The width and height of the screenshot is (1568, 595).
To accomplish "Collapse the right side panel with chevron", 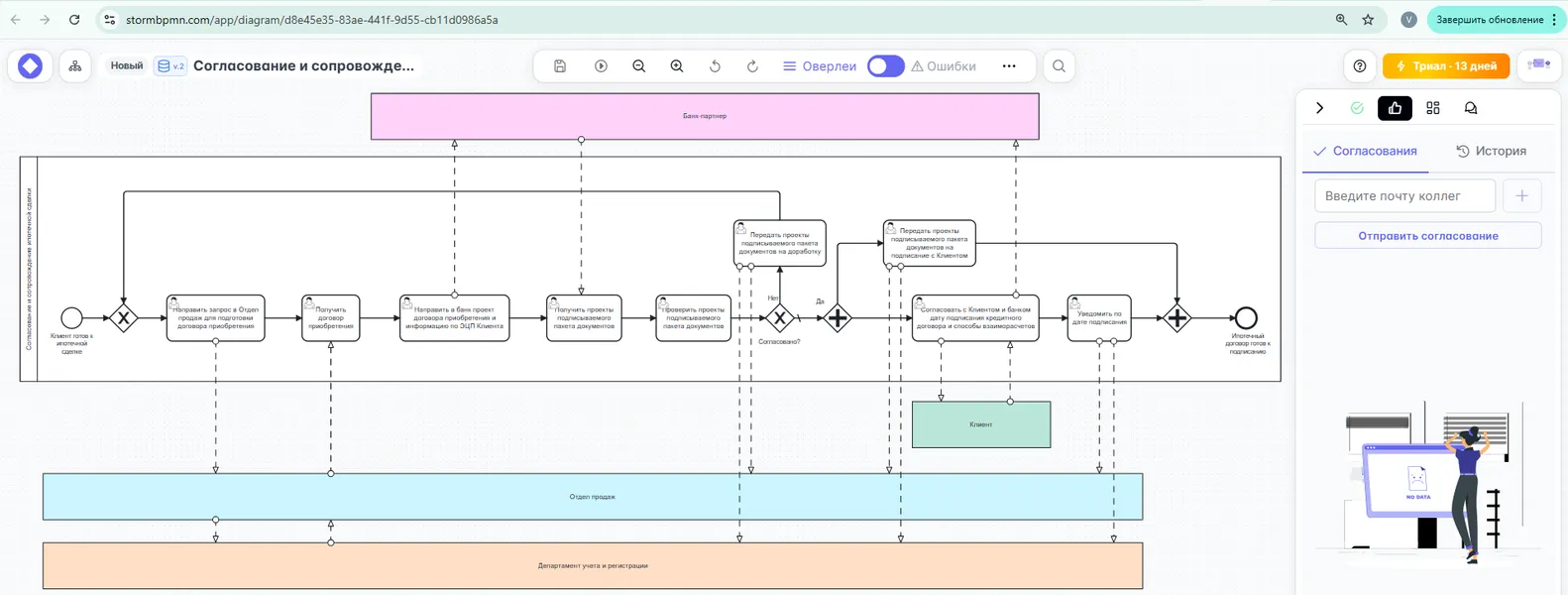I will pyautogui.click(x=1319, y=108).
